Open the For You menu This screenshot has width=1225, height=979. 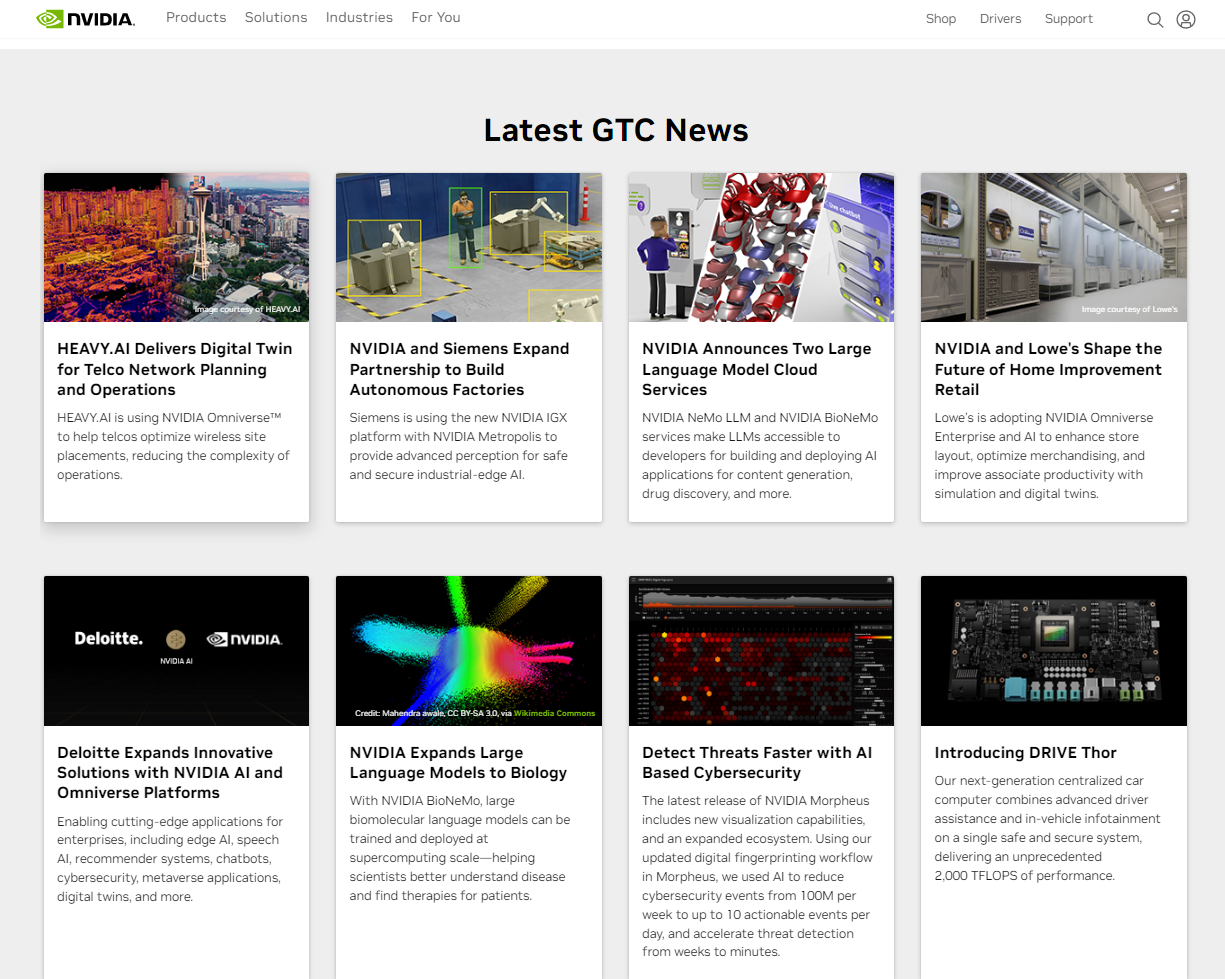pyautogui.click(x=436, y=18)
